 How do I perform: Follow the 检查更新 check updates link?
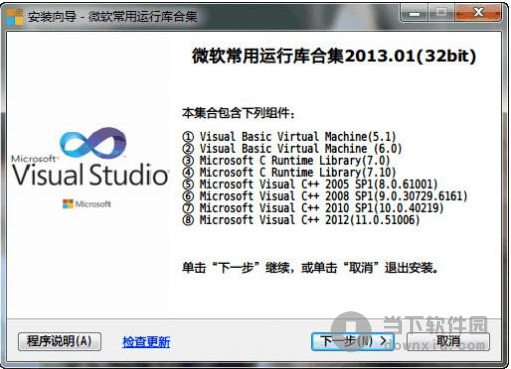tap(146, 342)
